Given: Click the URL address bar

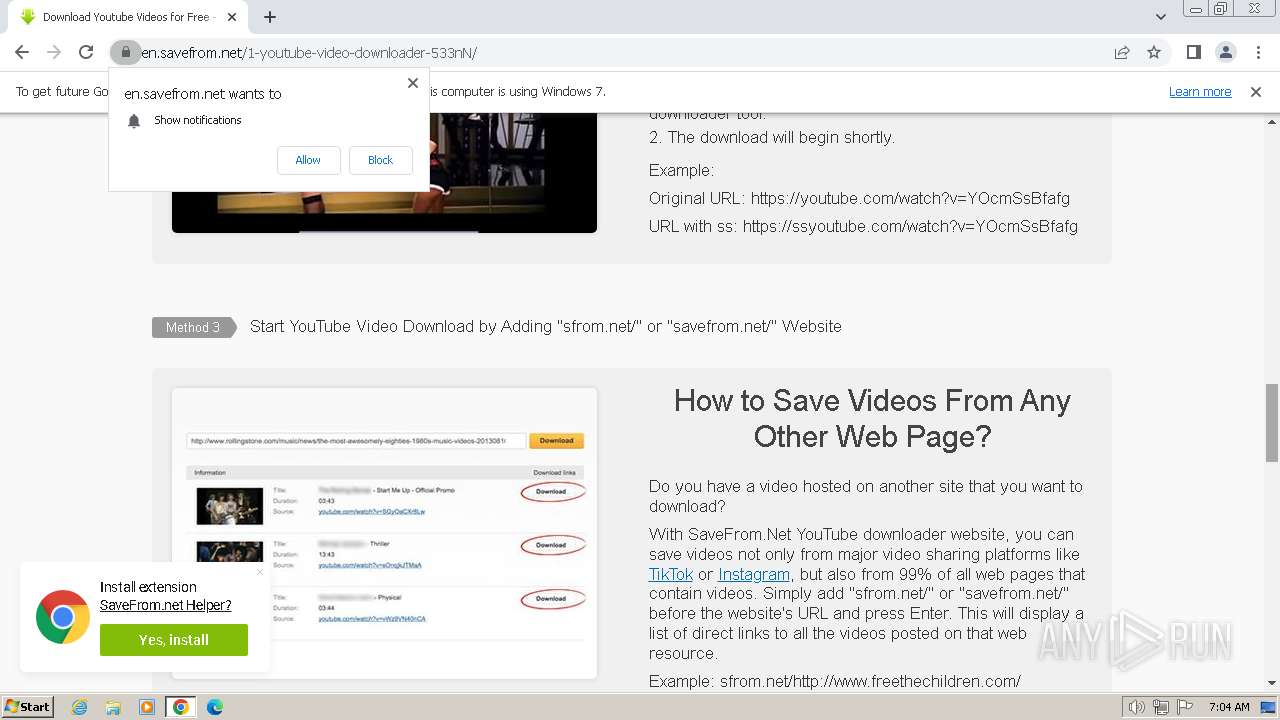Looking at the screenshot, I should tap(620, 52).
